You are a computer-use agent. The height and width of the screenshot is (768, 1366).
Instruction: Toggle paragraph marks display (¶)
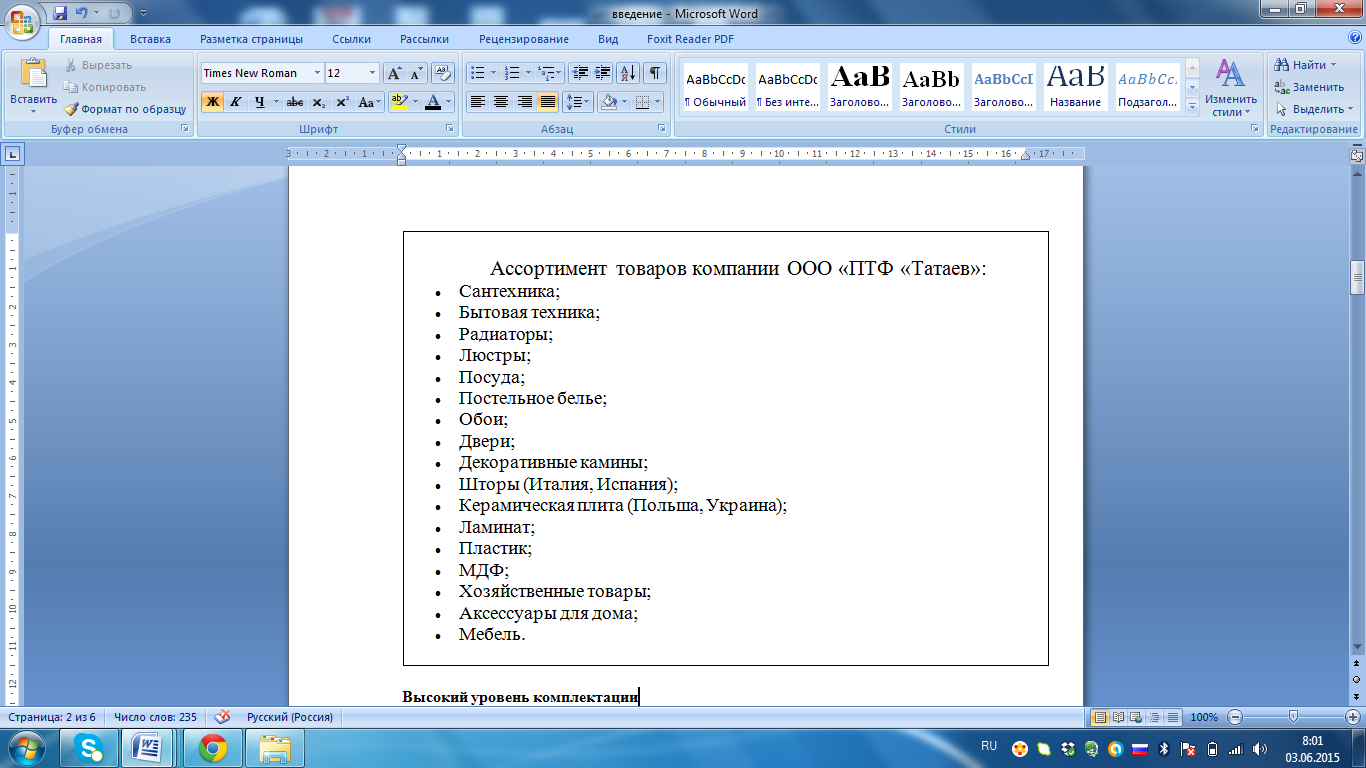click(654, 73)
